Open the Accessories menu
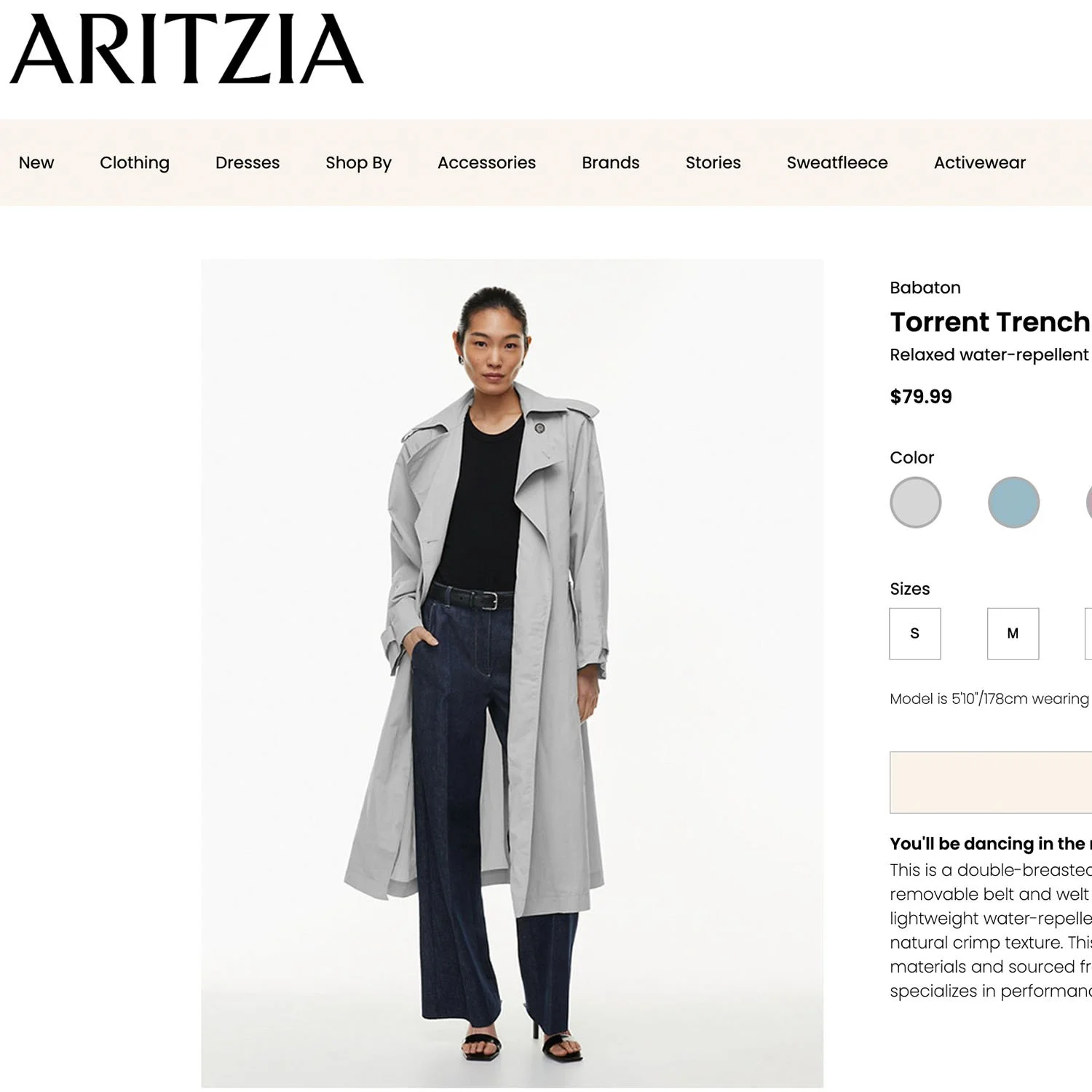The height and width of the screenshot is (1092, 1092). click(x=486, y=162)
